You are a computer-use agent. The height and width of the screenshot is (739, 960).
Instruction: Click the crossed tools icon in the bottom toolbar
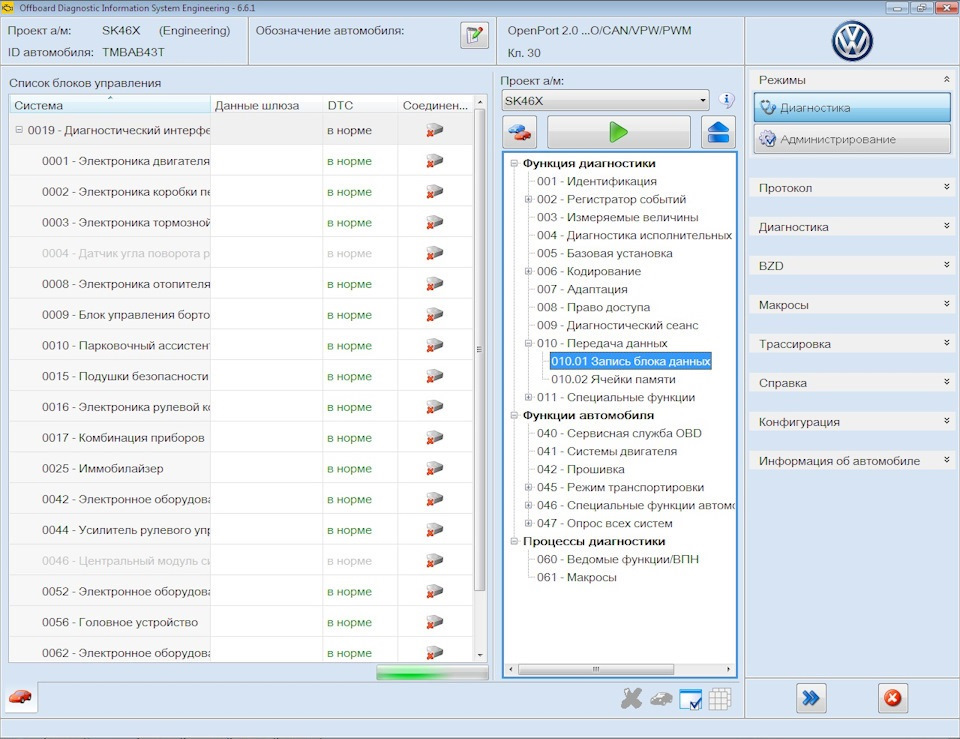tap(631, 699)
